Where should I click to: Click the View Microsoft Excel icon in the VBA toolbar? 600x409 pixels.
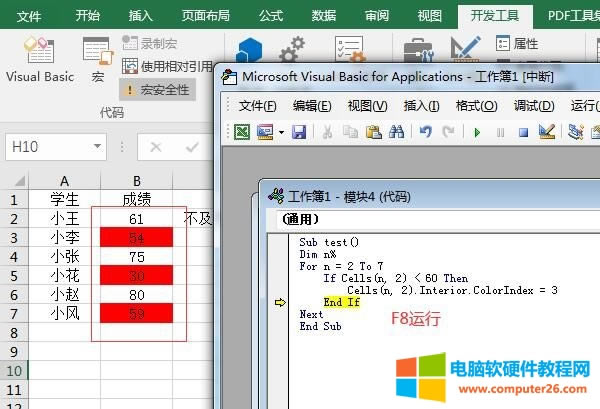[x=242, y=132]
